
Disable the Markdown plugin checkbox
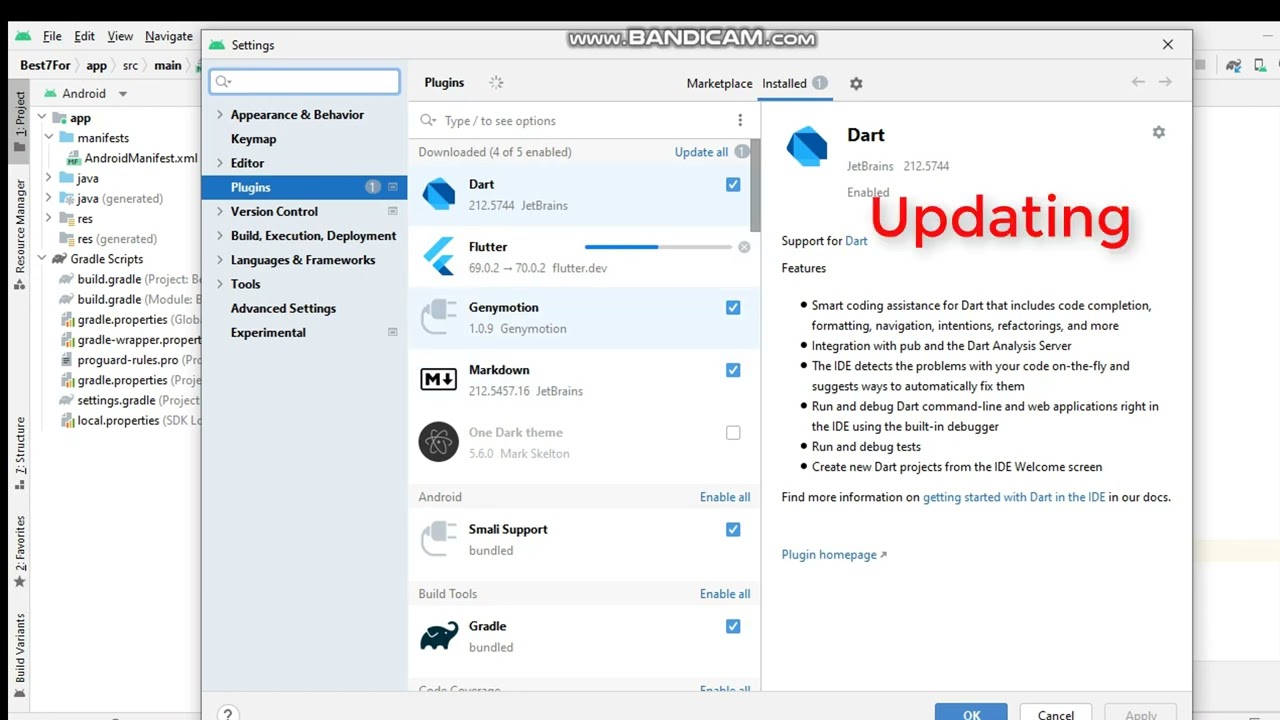coord(733,370)
